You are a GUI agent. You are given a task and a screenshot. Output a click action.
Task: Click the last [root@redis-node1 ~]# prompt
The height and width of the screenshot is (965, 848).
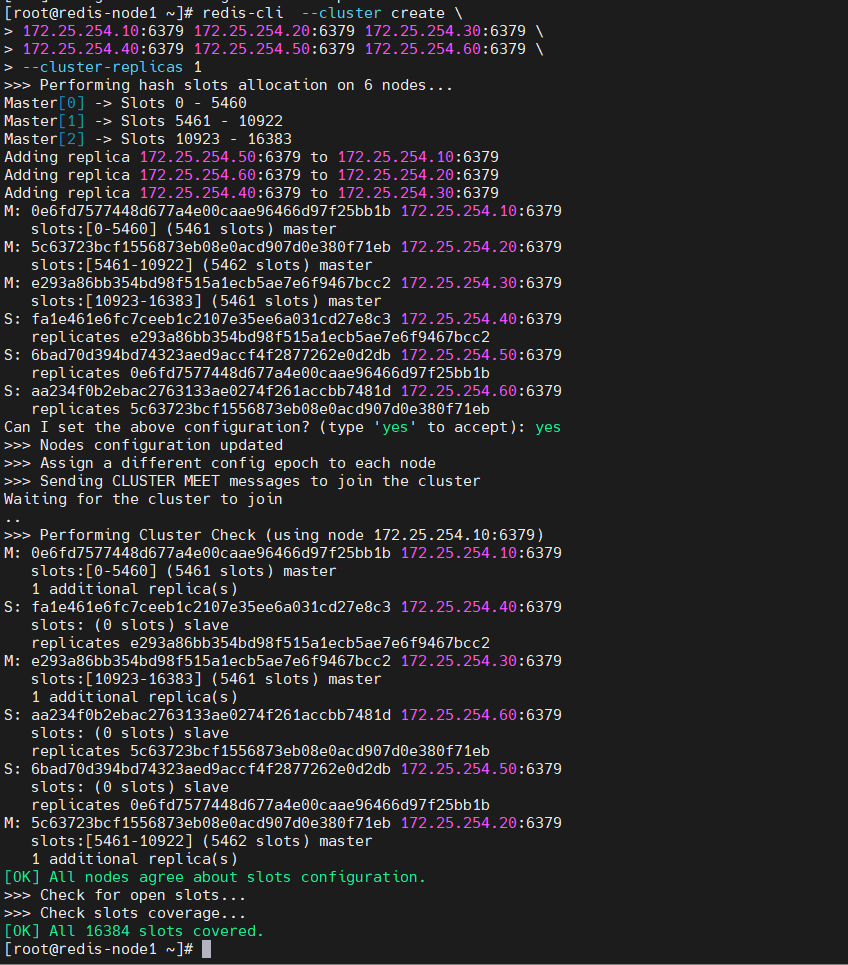tap(98, 949)
